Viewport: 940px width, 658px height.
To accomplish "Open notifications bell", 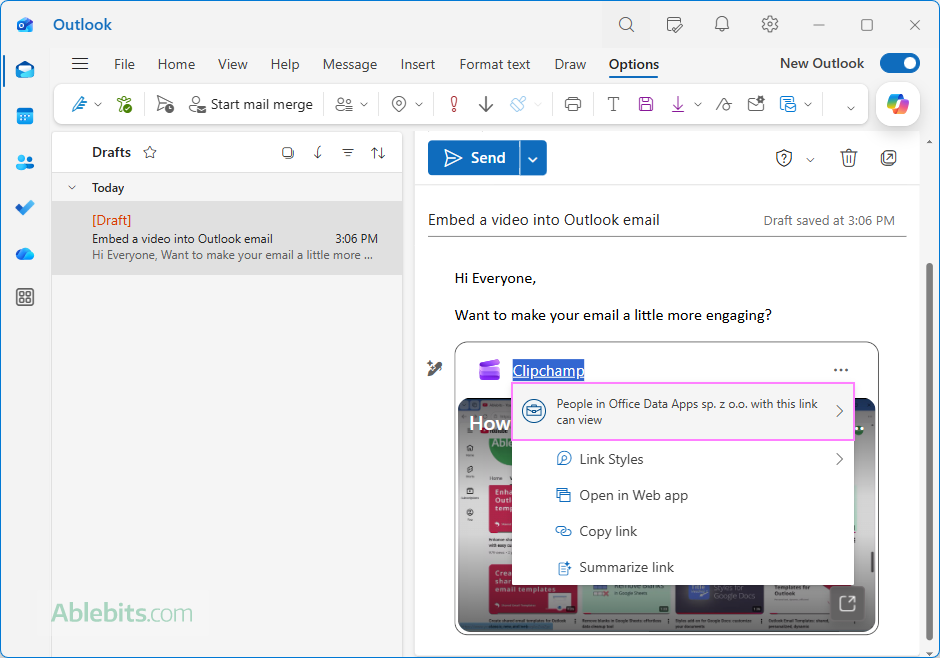I will [x=722, y=25].
